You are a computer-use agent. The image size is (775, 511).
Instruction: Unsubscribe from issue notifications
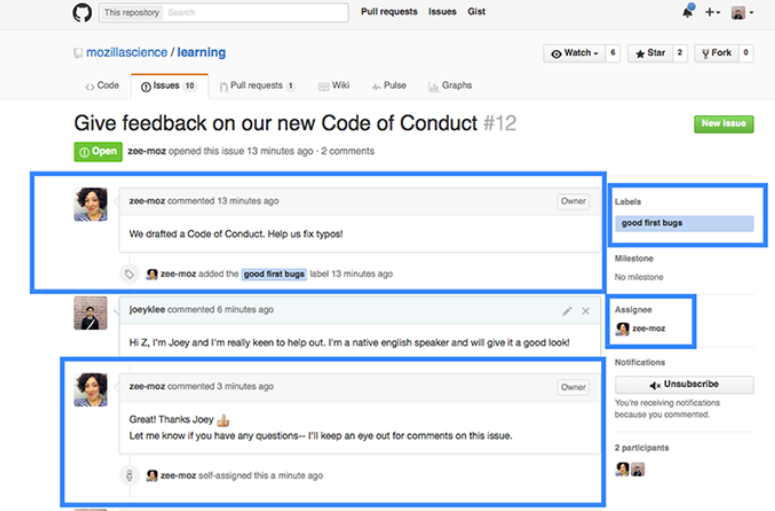tap(684, 384)
